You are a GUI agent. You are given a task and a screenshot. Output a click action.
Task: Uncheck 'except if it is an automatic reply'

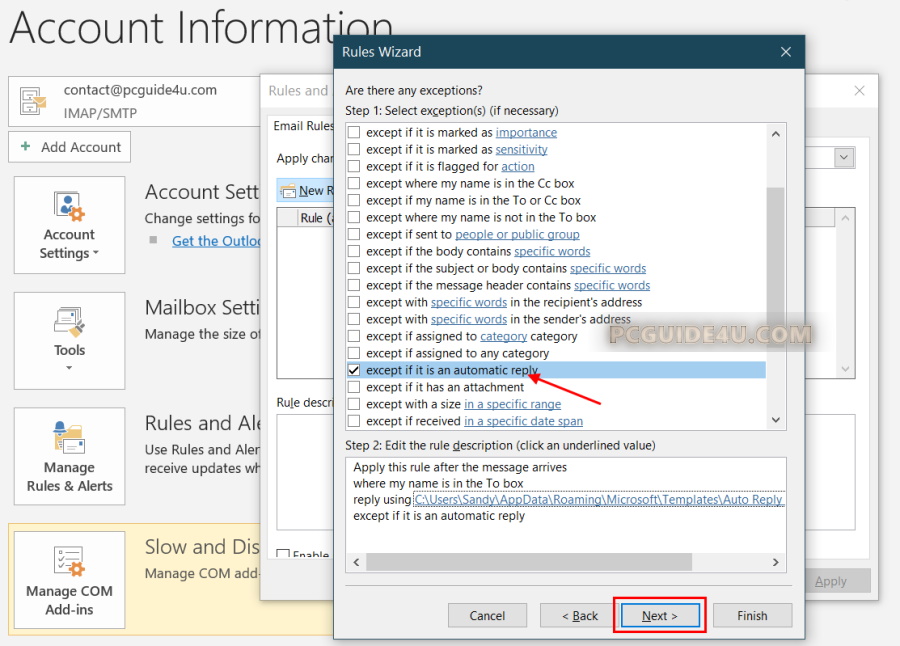pyautogui.click(x=353, y=371)
